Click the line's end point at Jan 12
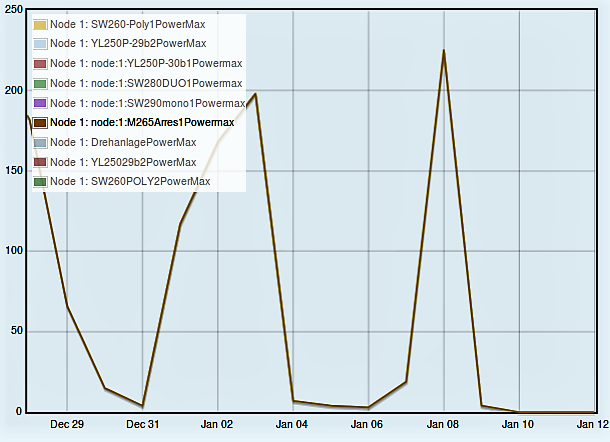This screenshot has height=442, width=610. 594,411
